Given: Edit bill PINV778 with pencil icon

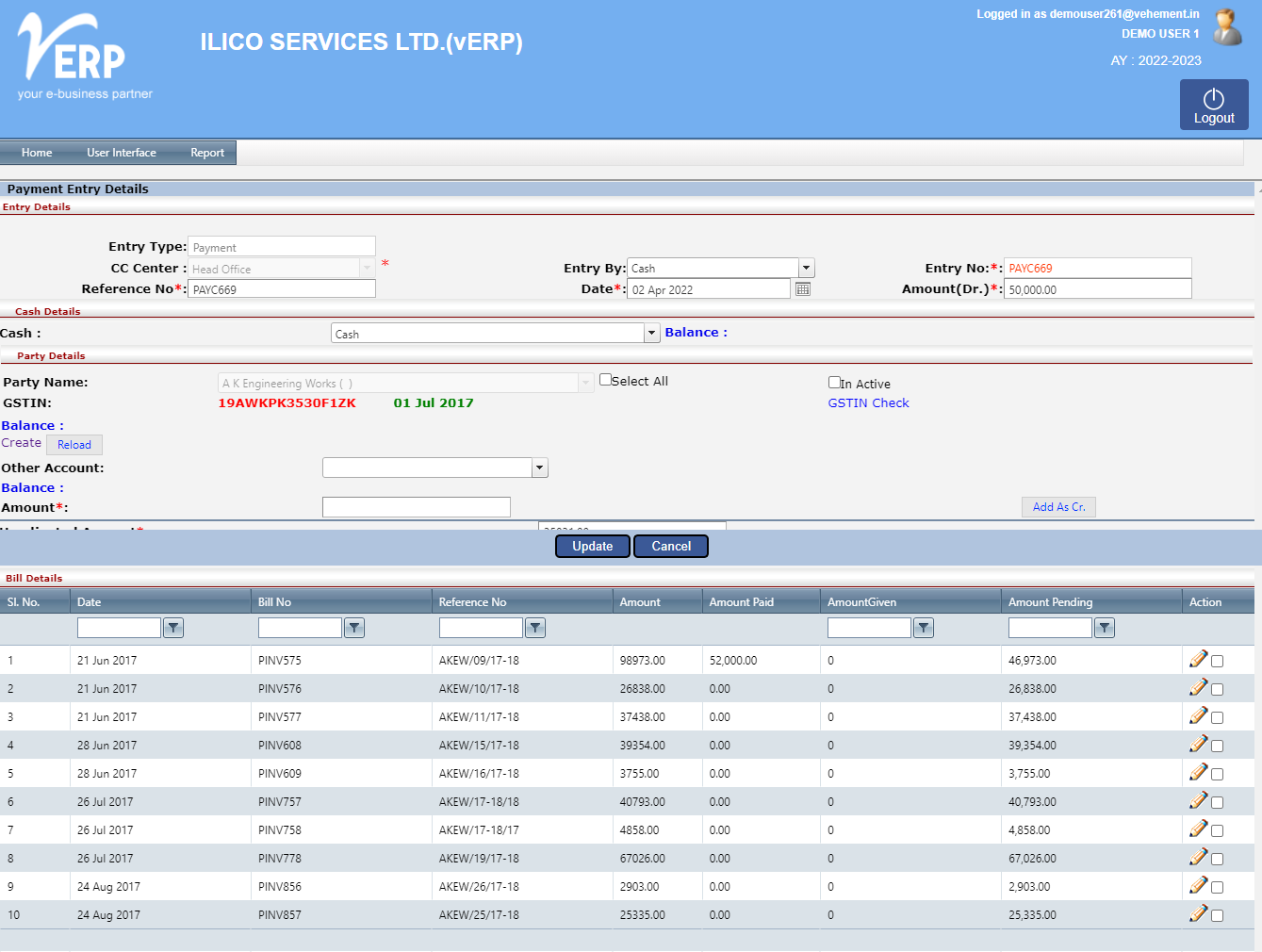Looking at the screenshot, I should coord(1198,857).
